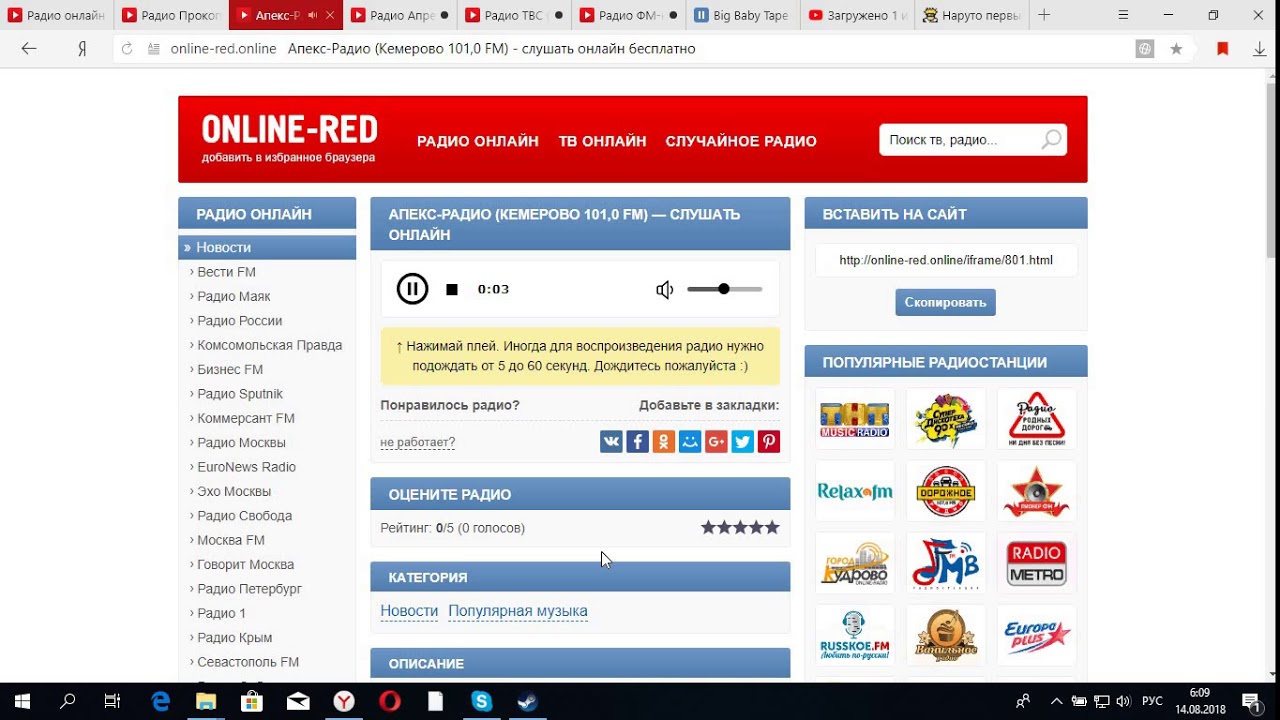
Task: Share on Google Plus
Action: tap(716, 441)
